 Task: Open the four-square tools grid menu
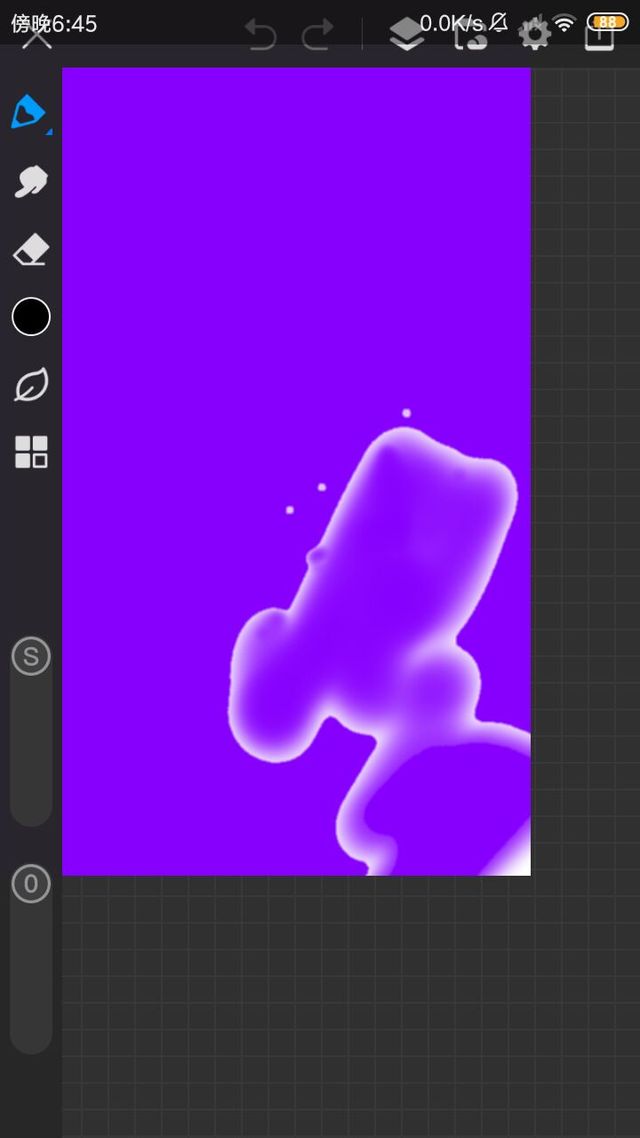[x=31, y=452]
